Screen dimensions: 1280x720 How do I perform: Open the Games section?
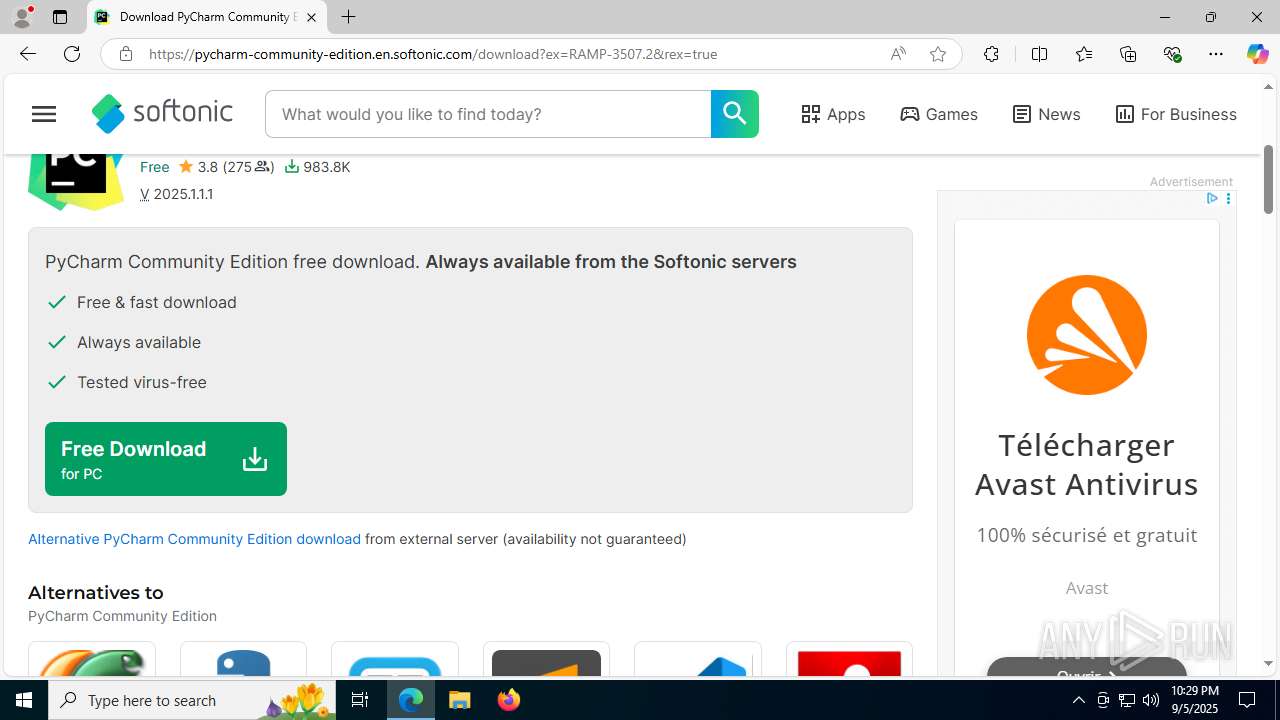(x=939, y=114)
